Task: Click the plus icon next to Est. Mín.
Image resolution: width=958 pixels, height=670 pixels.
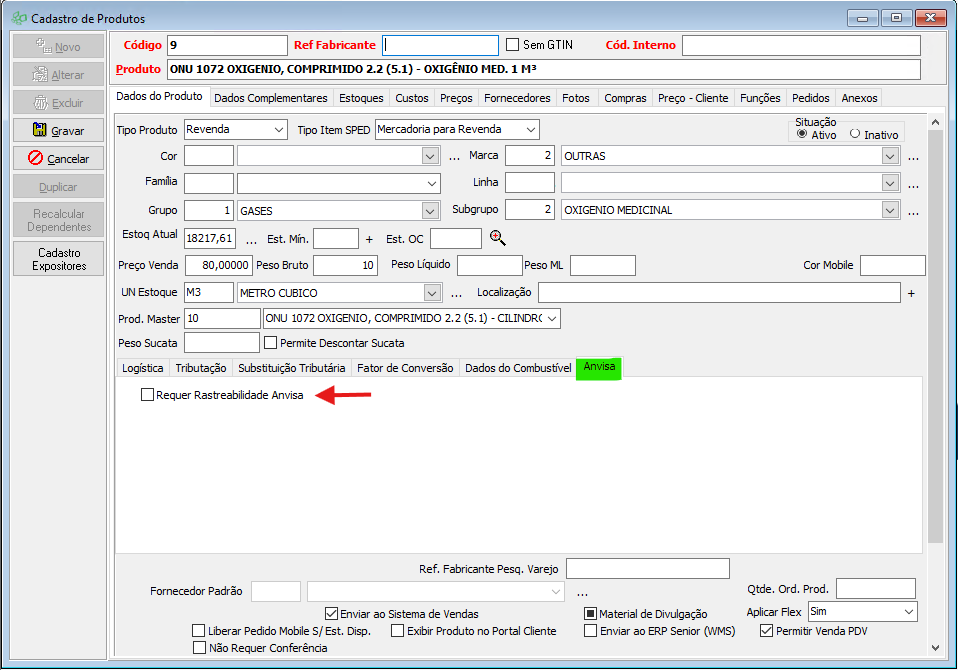Action: 369,239
